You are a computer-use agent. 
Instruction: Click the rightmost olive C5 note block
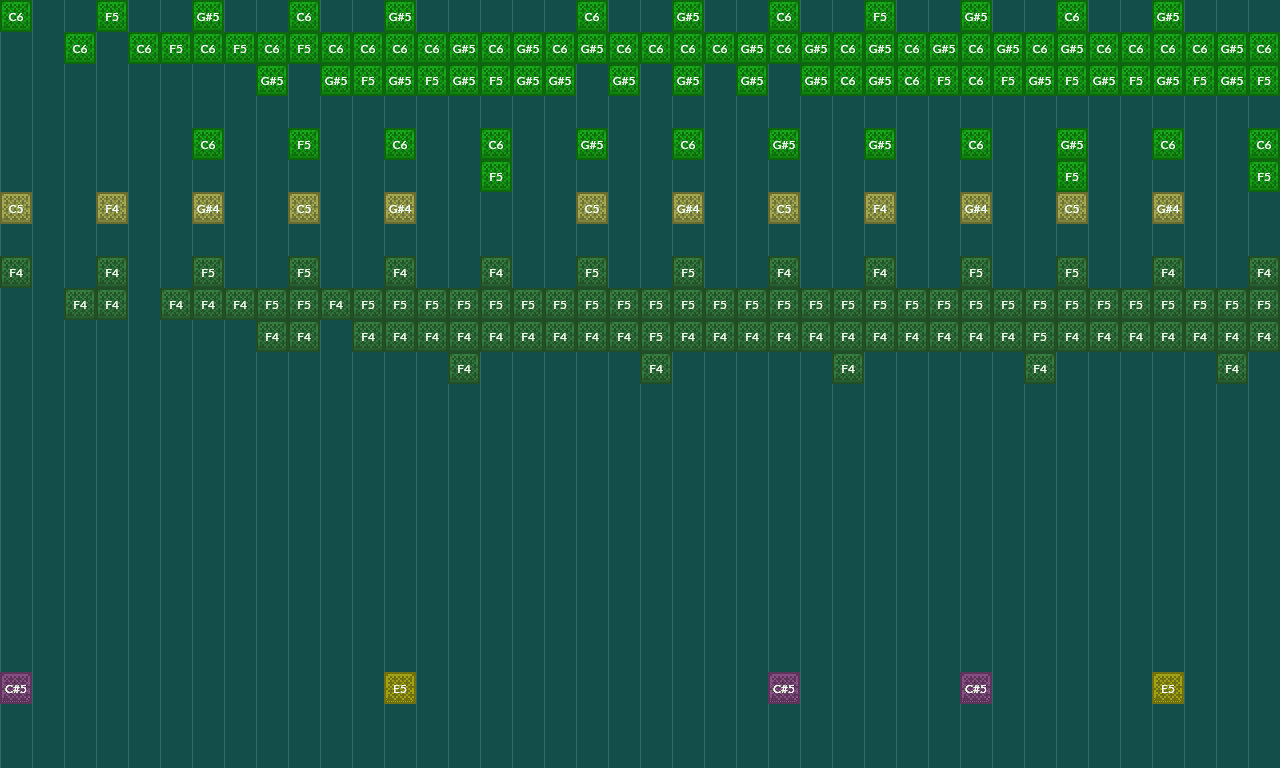tap(1072, 208)
